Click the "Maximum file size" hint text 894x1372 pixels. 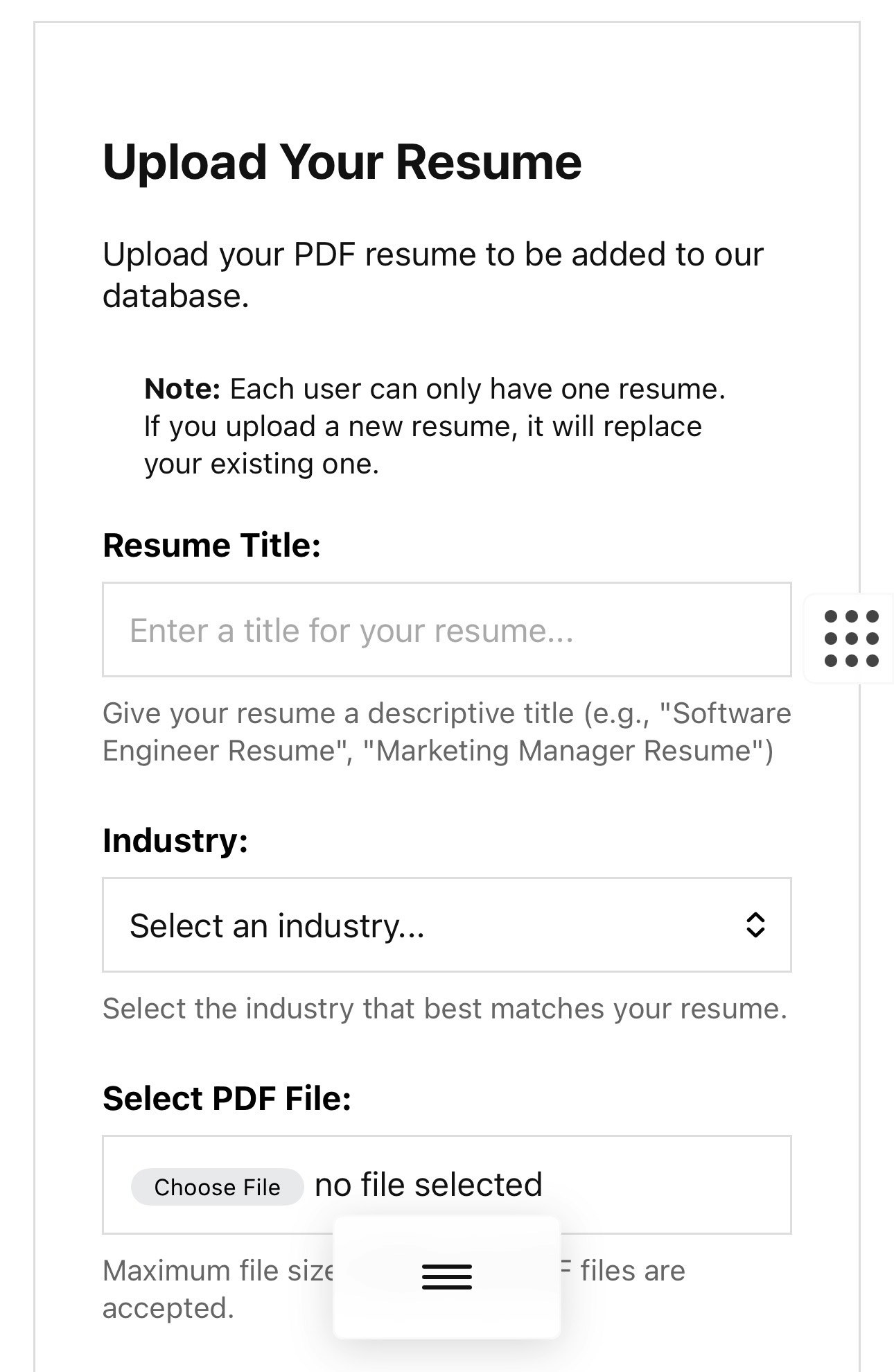pyautogui.click(x=218, y=1271)
